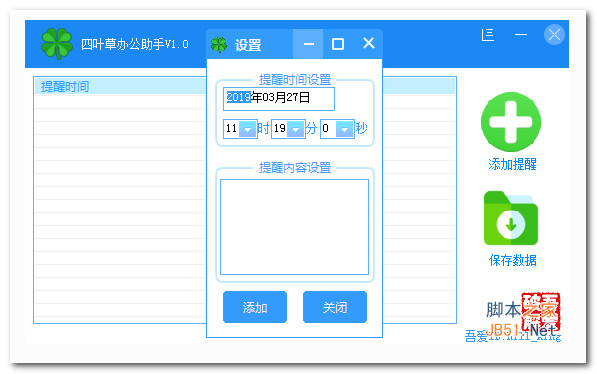
Task: Select the highlighted year 2019 in date field
Action: point(239,97)
